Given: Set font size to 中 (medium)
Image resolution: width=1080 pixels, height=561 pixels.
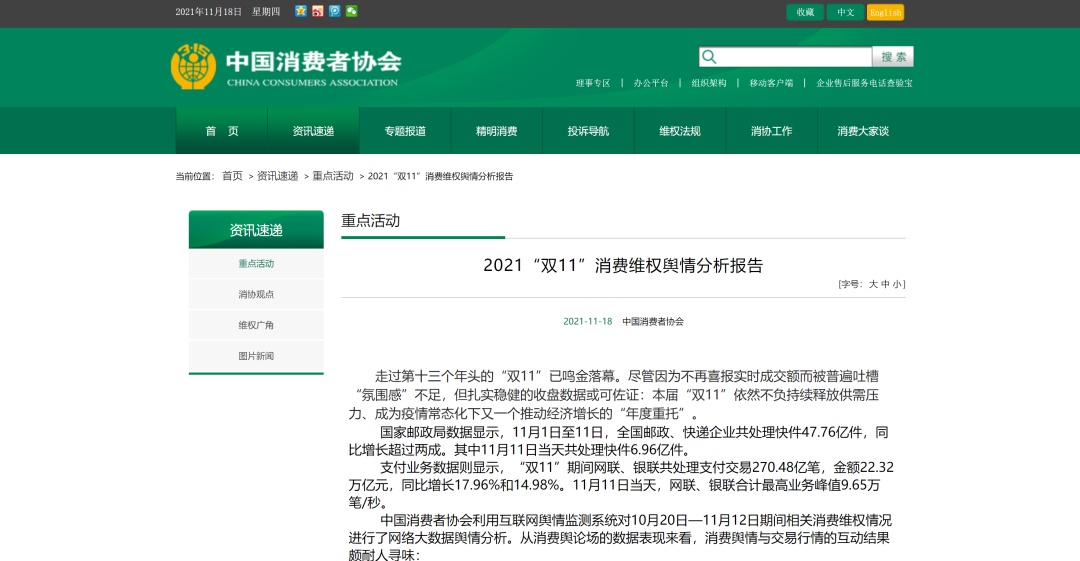Looking at the screenshot, I should click(885, 284).
